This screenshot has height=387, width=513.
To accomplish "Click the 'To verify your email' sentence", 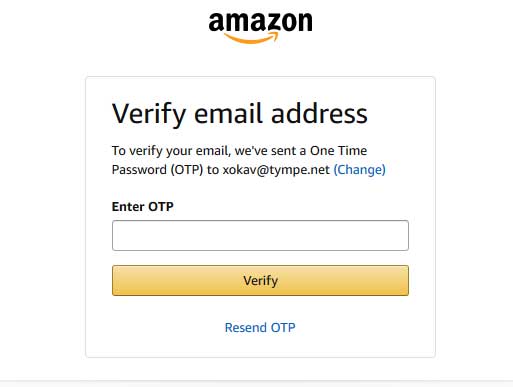I will pos(171,151).
